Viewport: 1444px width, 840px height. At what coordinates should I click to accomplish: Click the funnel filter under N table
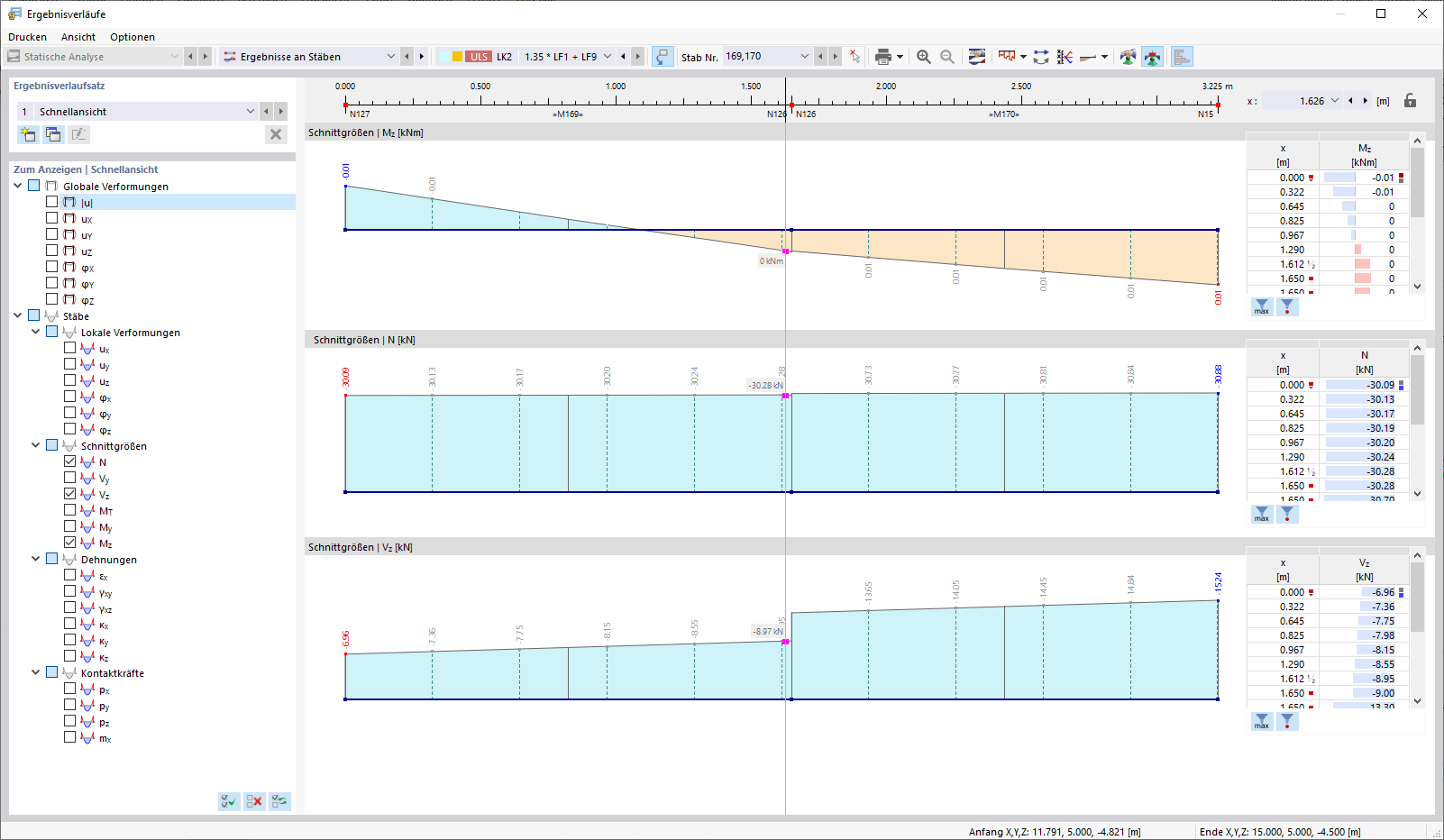coord(1287,514)
